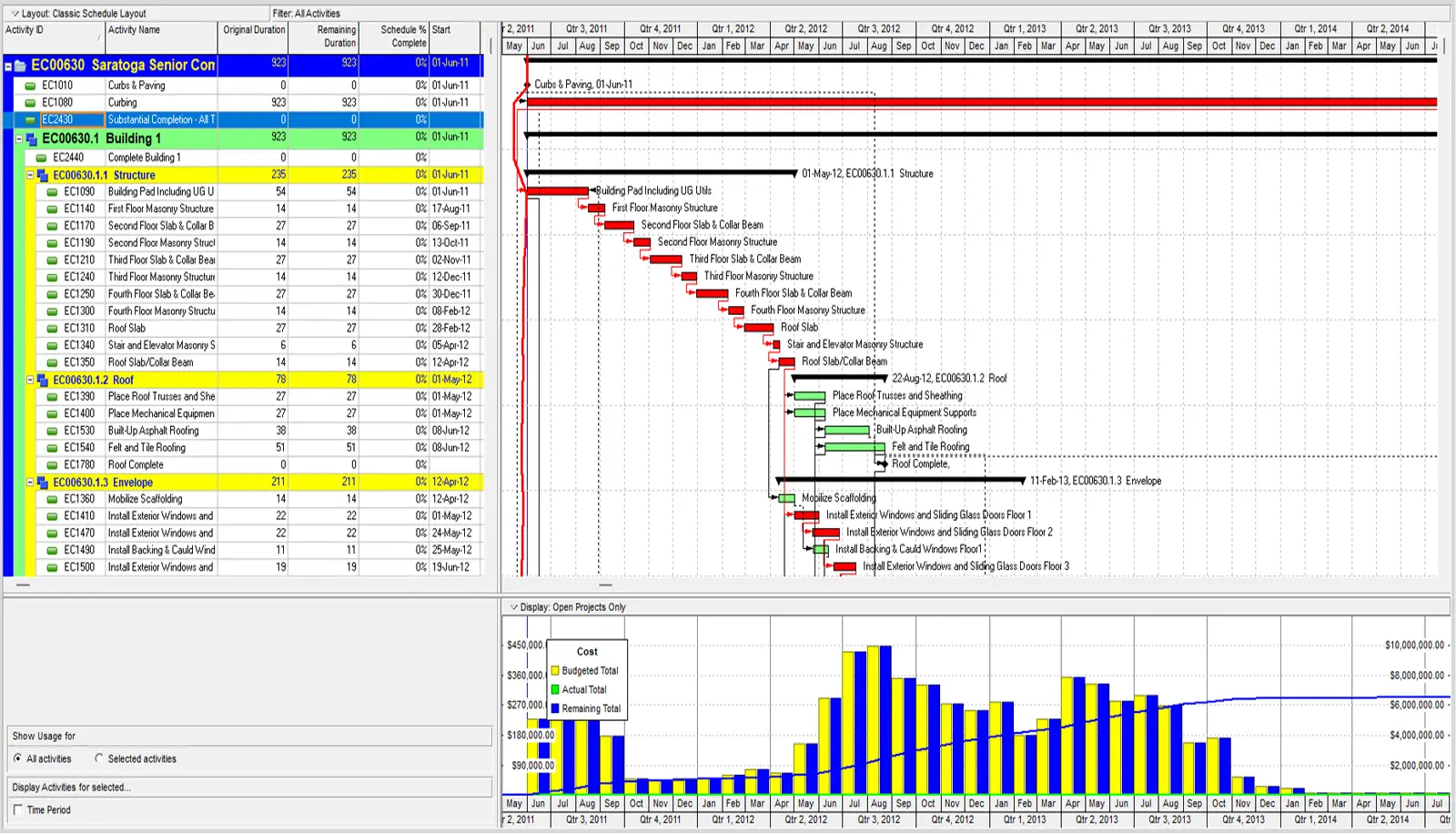This screenshot has height=834, width=1456.
Task: Collapse the EC00630.1.1 Structure band
Action: pyautogui.click(x=30, y=175)
